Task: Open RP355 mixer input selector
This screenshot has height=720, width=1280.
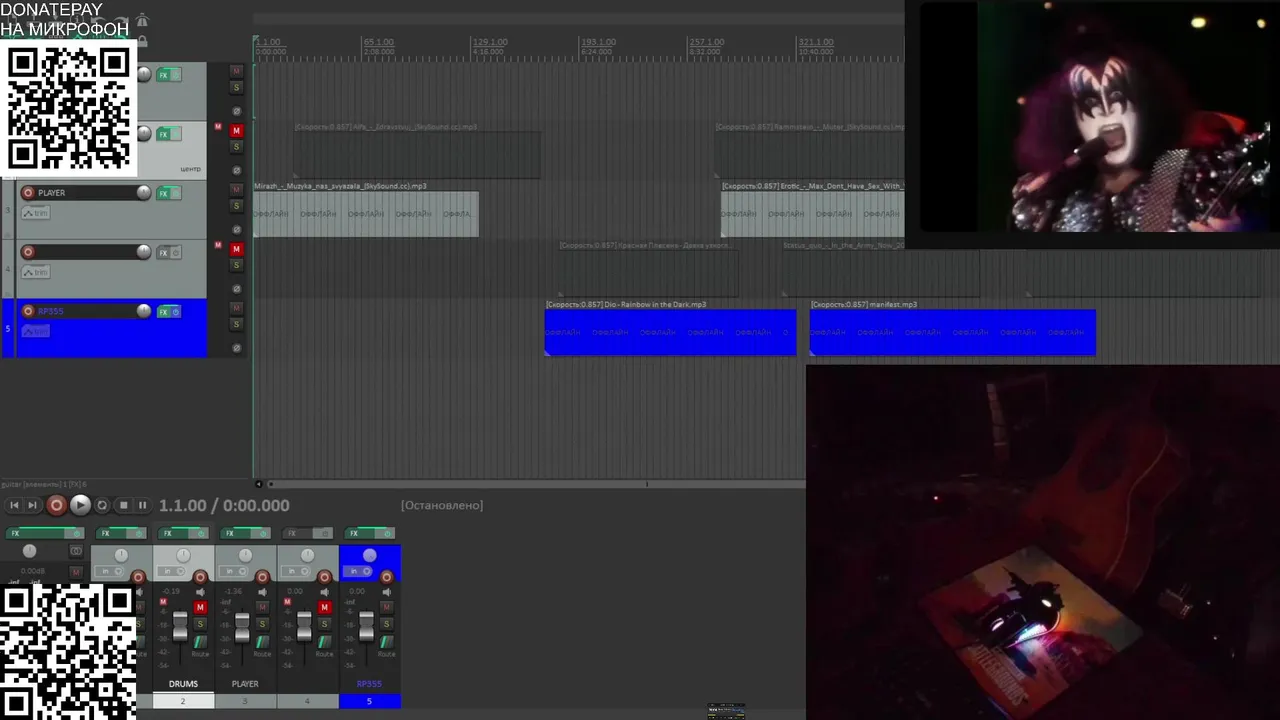Action: click(358, 571)
